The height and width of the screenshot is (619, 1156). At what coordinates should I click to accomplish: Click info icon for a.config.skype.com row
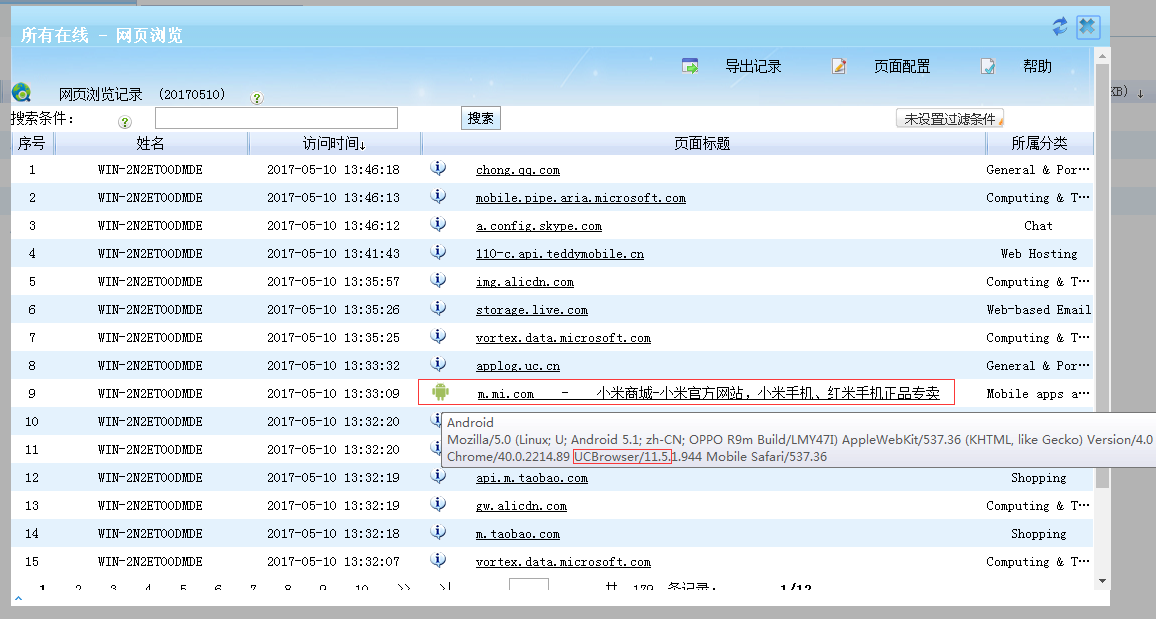(x=438, y=224)
